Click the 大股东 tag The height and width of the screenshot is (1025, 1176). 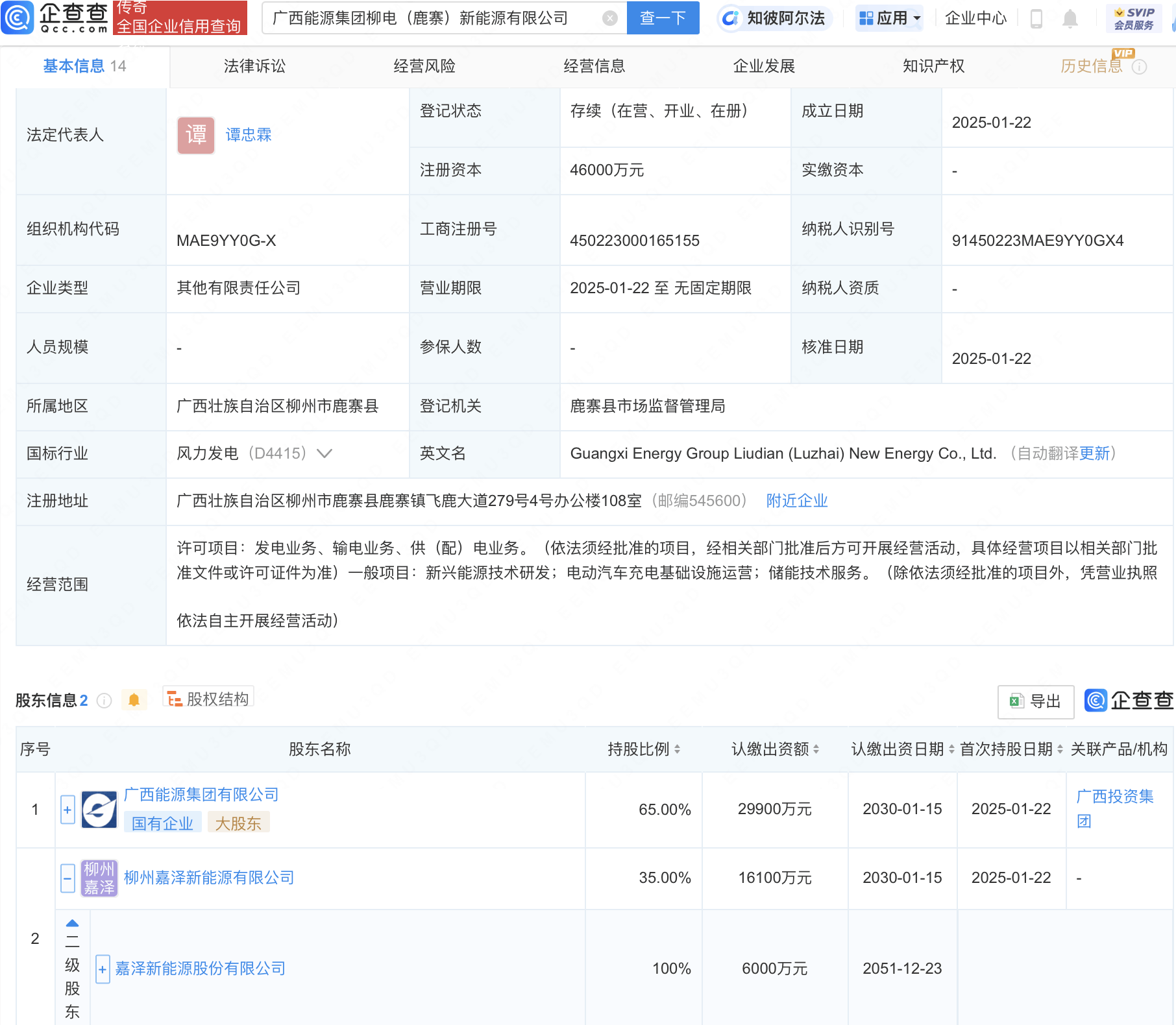click(x=238, y=823)
